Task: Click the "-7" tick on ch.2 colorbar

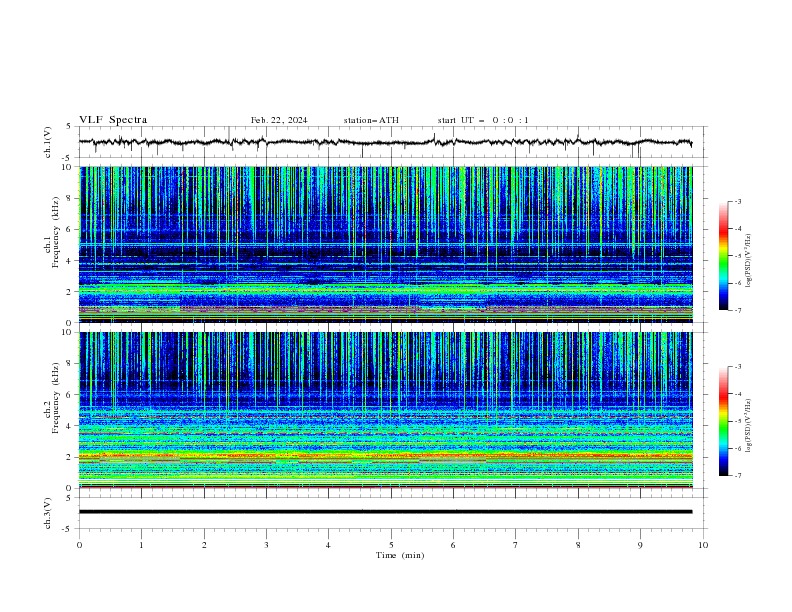Action: pos(737,475)
